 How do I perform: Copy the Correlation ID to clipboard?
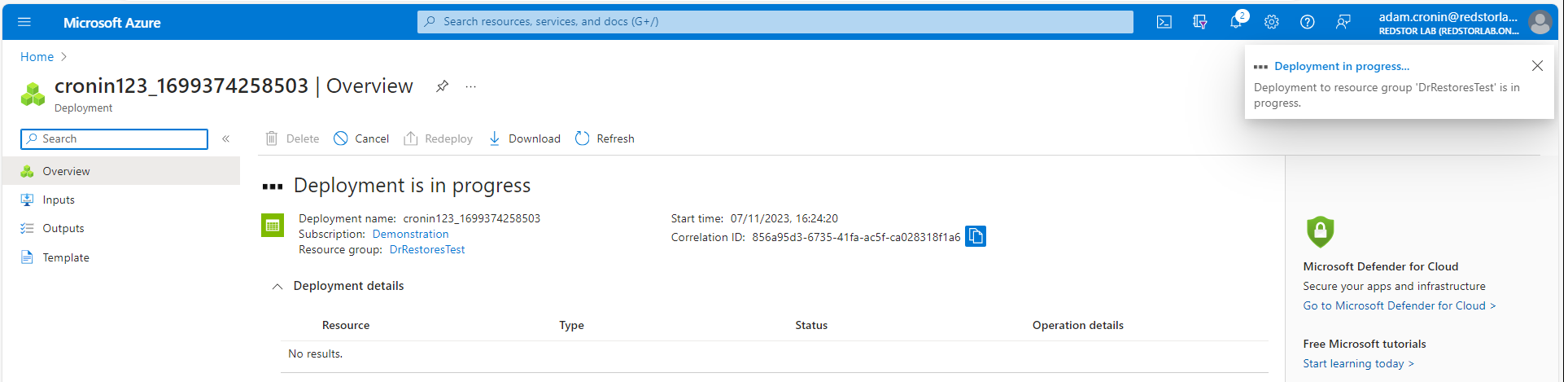click(x=976, y=236)
